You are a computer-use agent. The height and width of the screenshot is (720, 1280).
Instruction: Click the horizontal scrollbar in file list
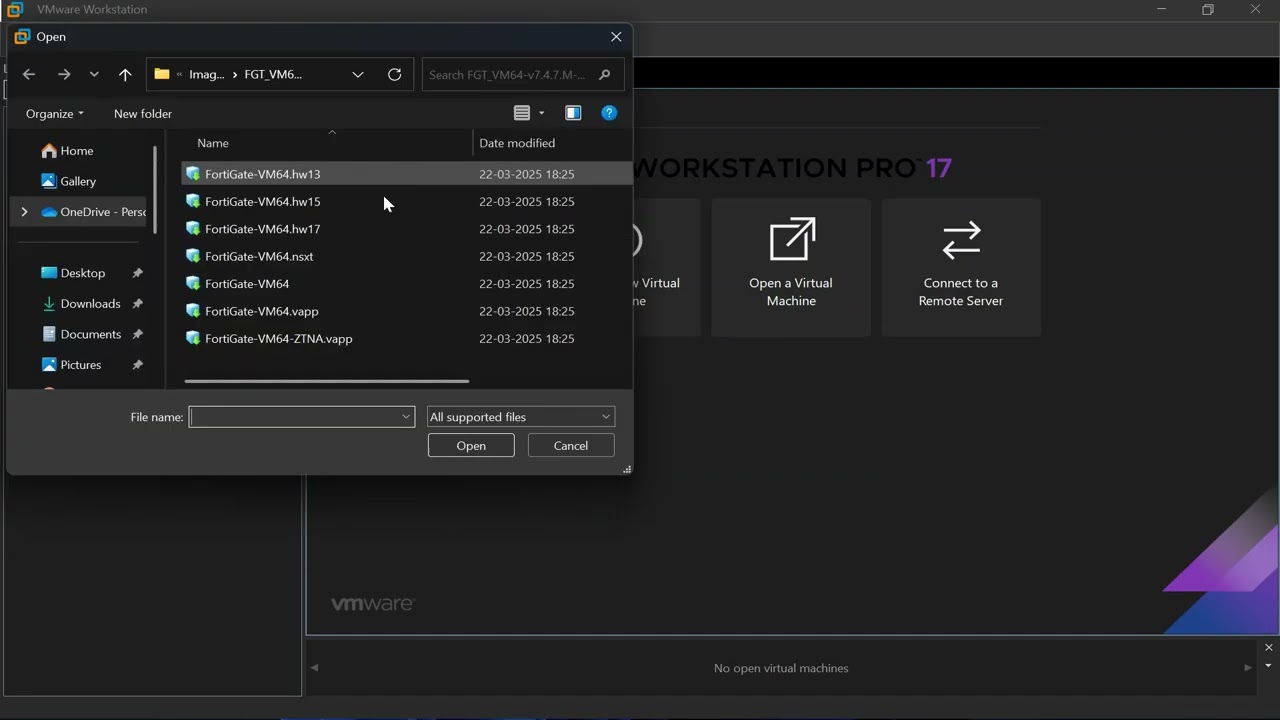pos(327,381)
